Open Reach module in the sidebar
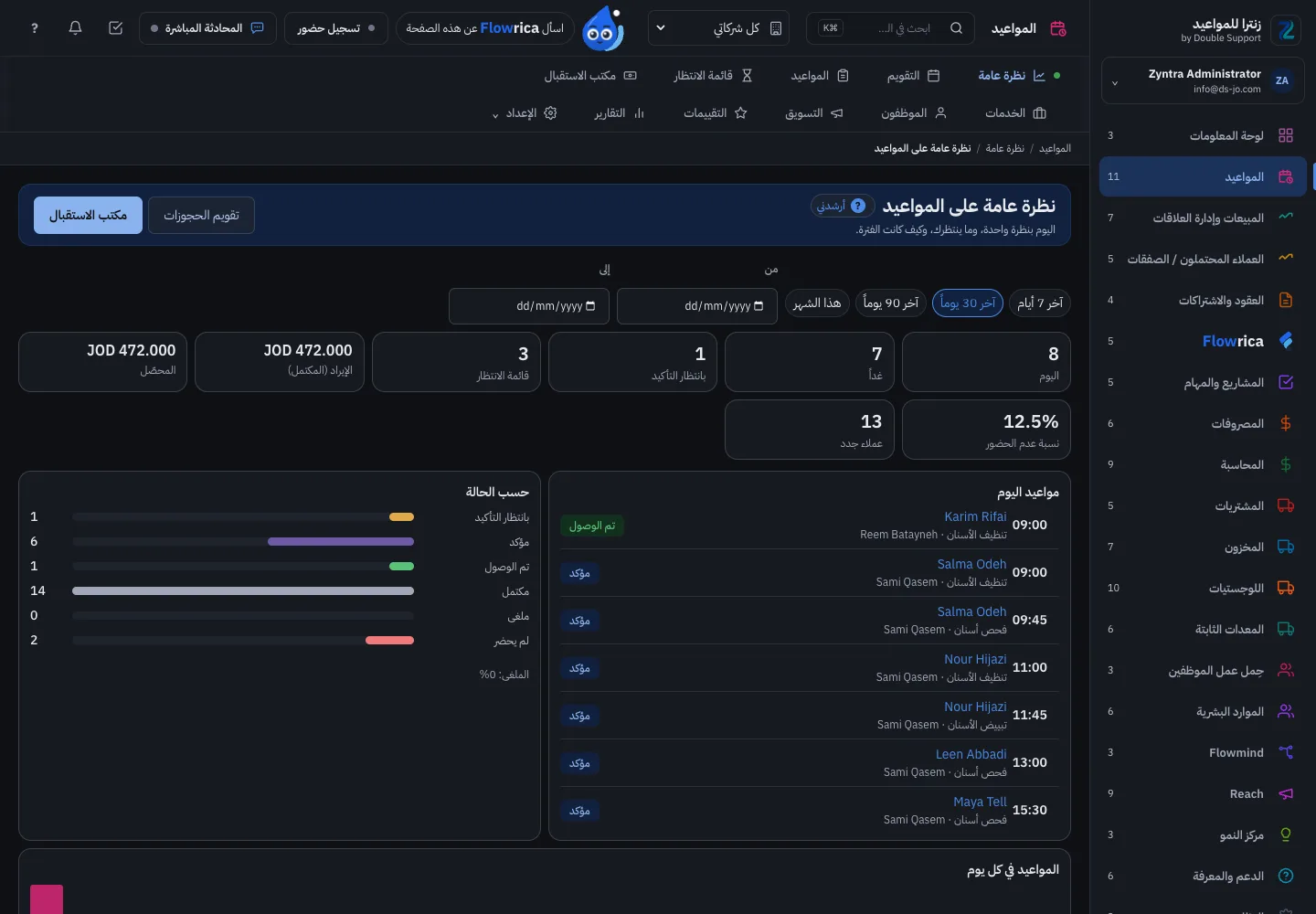1316x914 pixels. coord(1202,793)
